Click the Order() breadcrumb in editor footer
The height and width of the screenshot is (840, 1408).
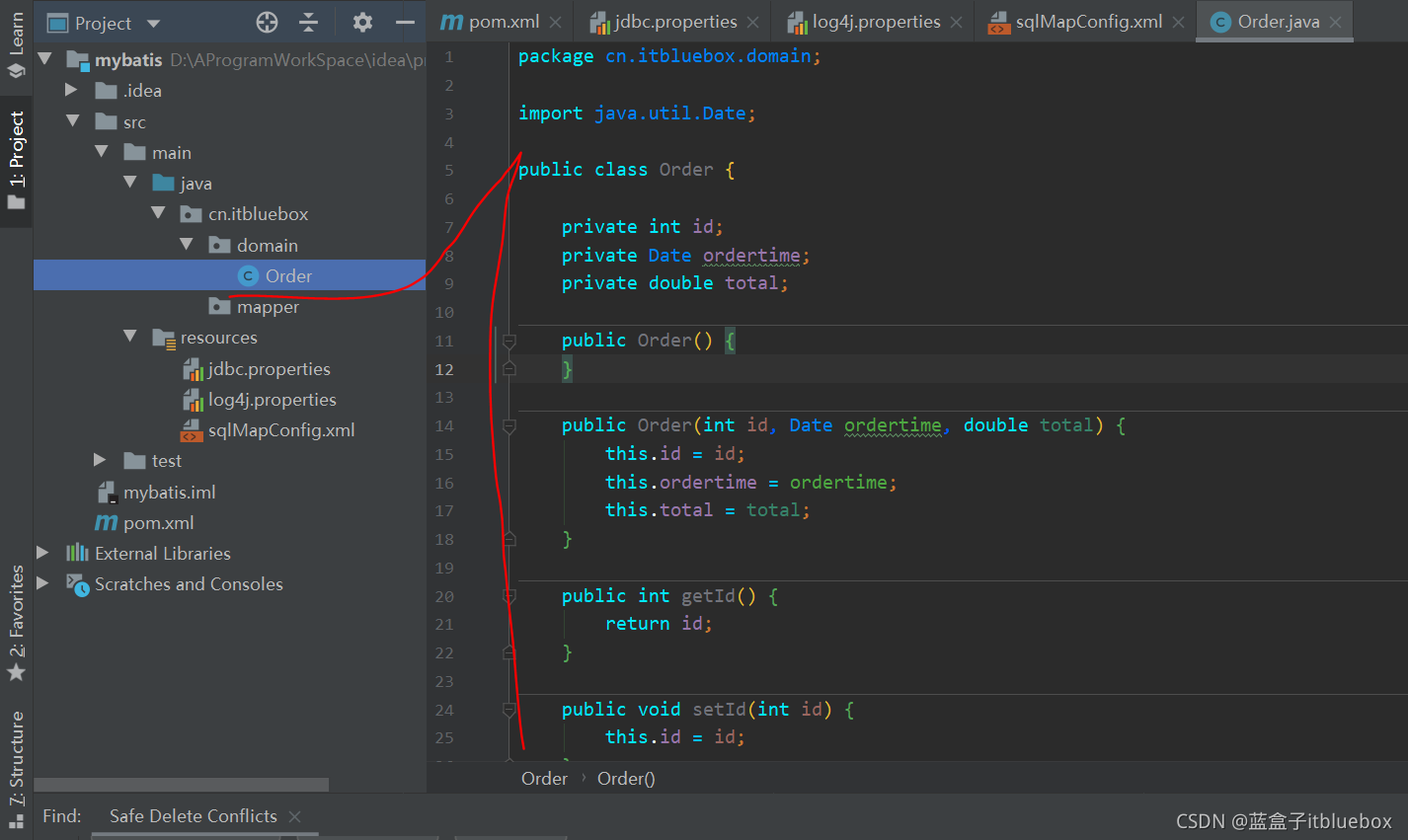(x=626, y=778)
